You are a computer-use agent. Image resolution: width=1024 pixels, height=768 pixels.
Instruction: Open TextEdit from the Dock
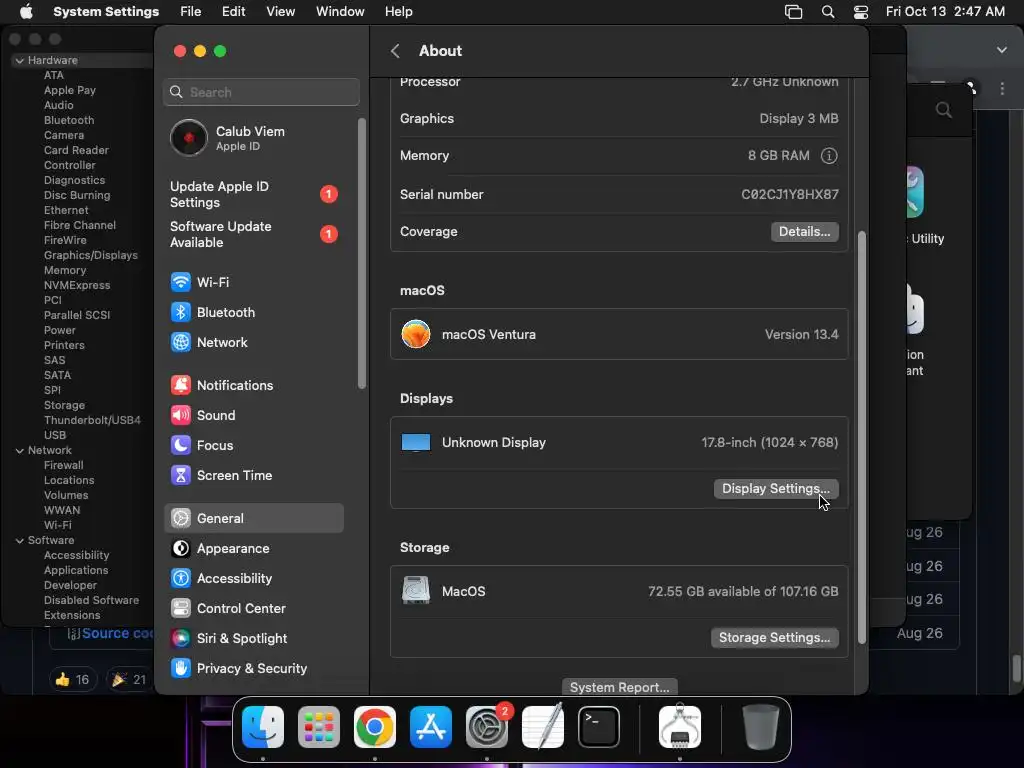coord(543,727)
